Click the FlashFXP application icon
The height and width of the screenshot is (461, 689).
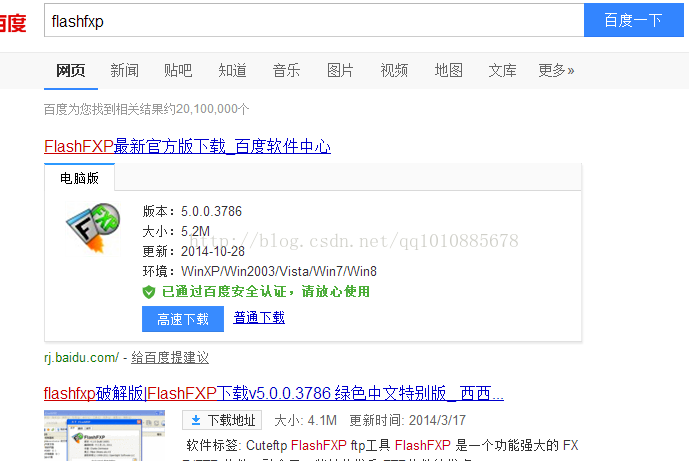[x=93, y=229]
